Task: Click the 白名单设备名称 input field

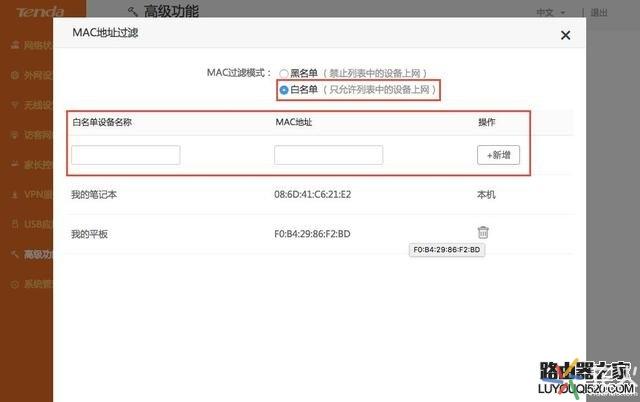Action: tap(126, 155)
